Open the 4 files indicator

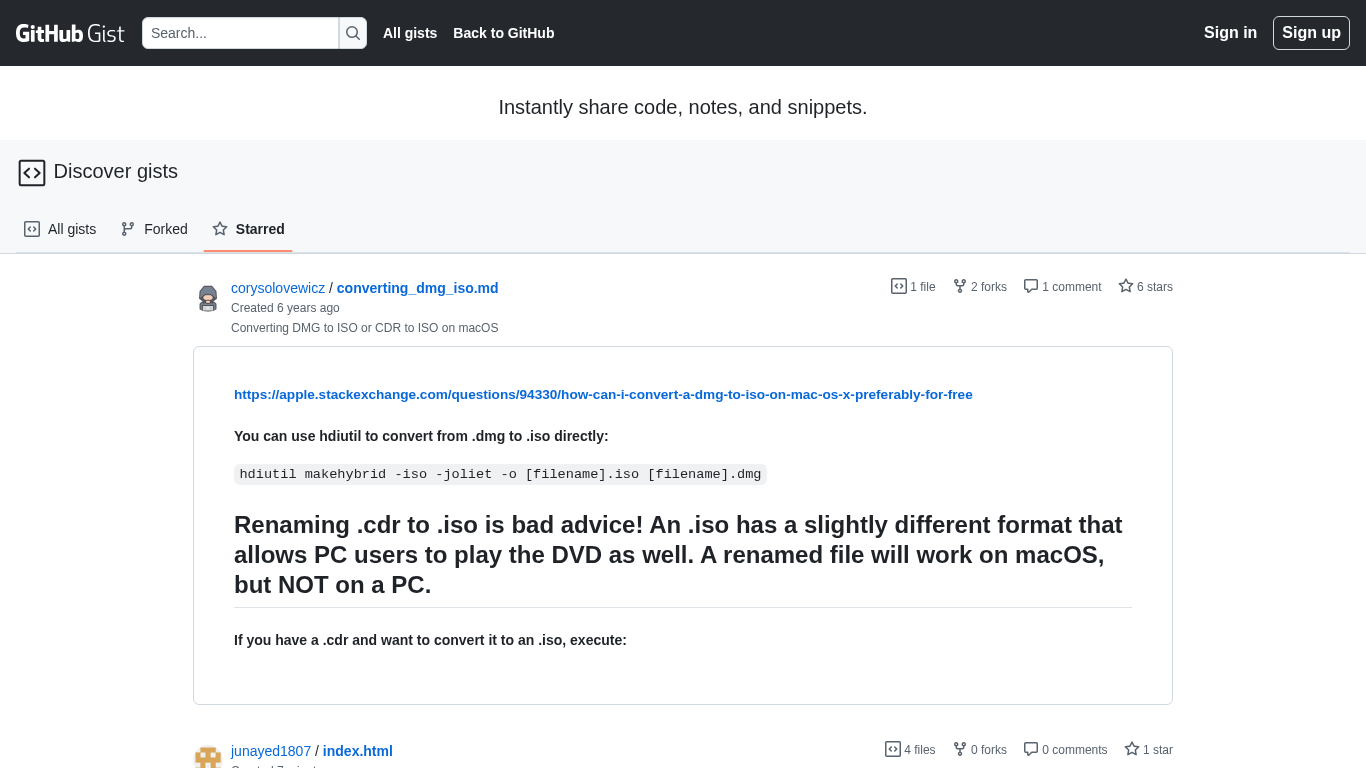point(910,750)
